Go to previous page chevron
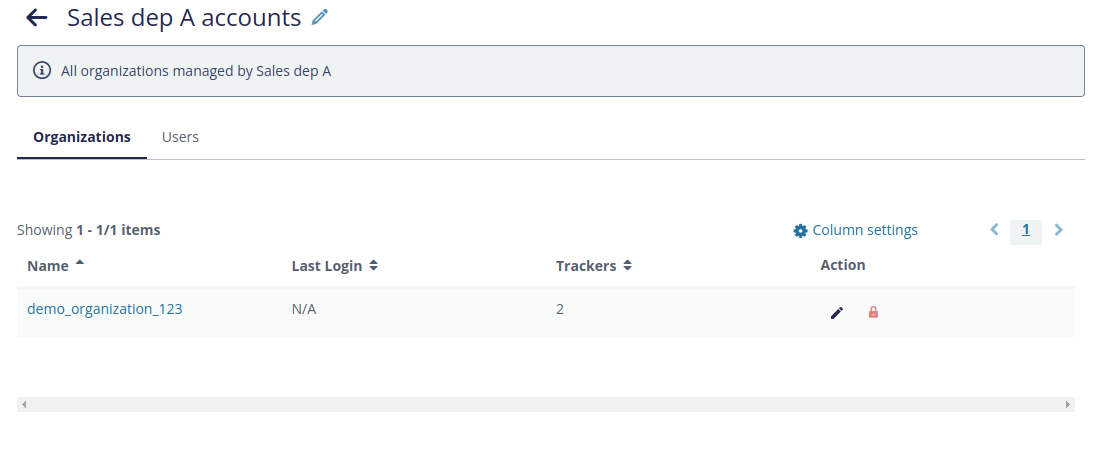Viewport: 1095px width, 470px height. click(x=994, y=229)
